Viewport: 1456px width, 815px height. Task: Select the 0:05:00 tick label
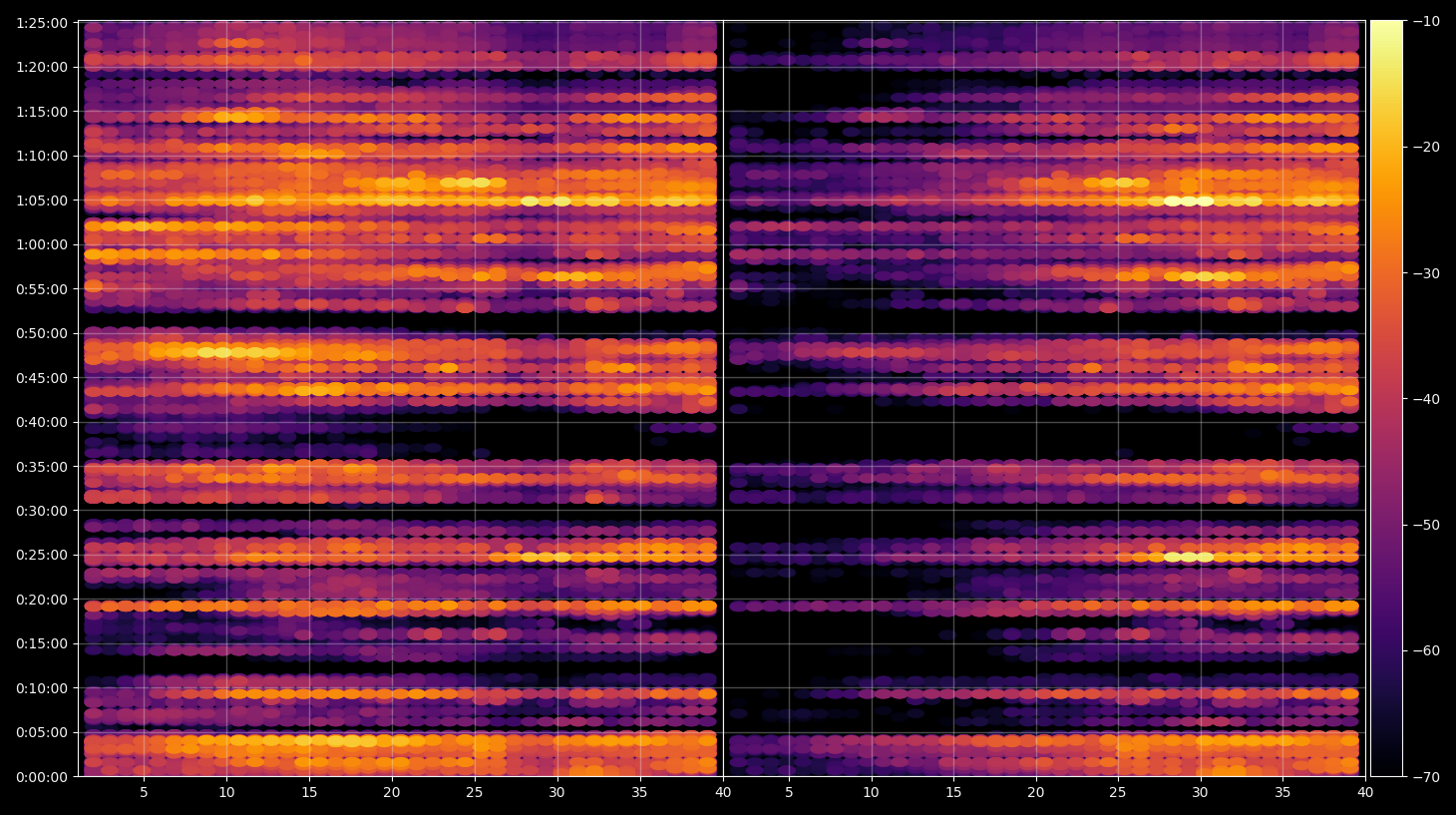coord(42,732)
